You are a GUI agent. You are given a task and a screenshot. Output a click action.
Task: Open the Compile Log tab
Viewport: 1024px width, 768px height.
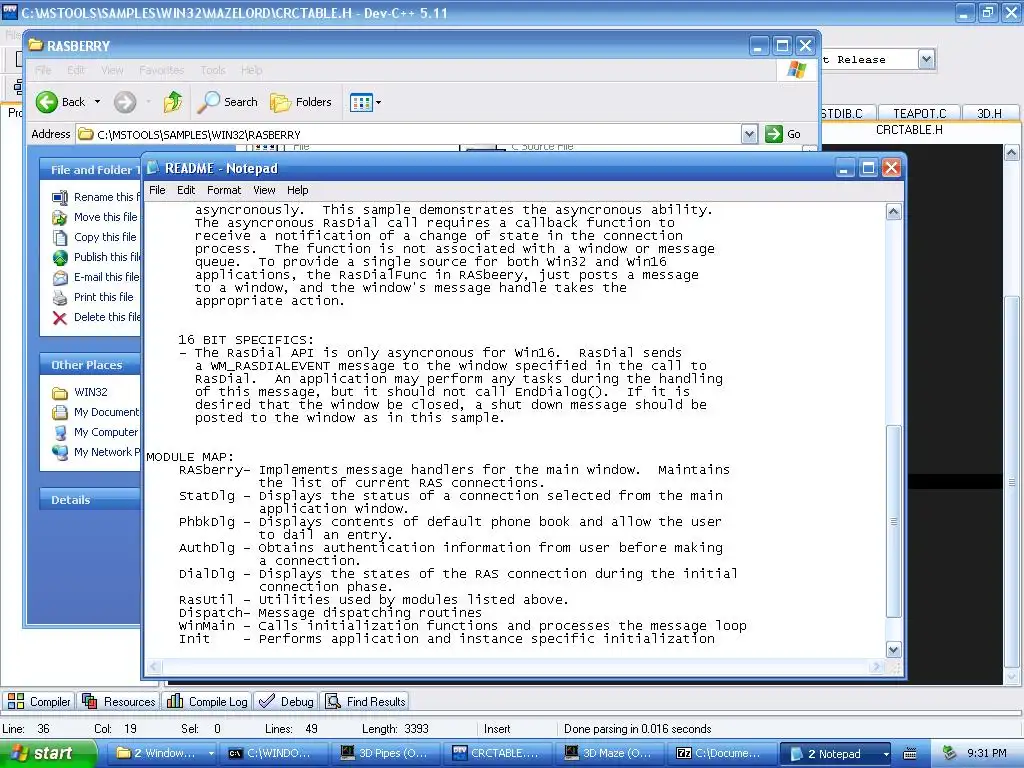pos(207,701)
